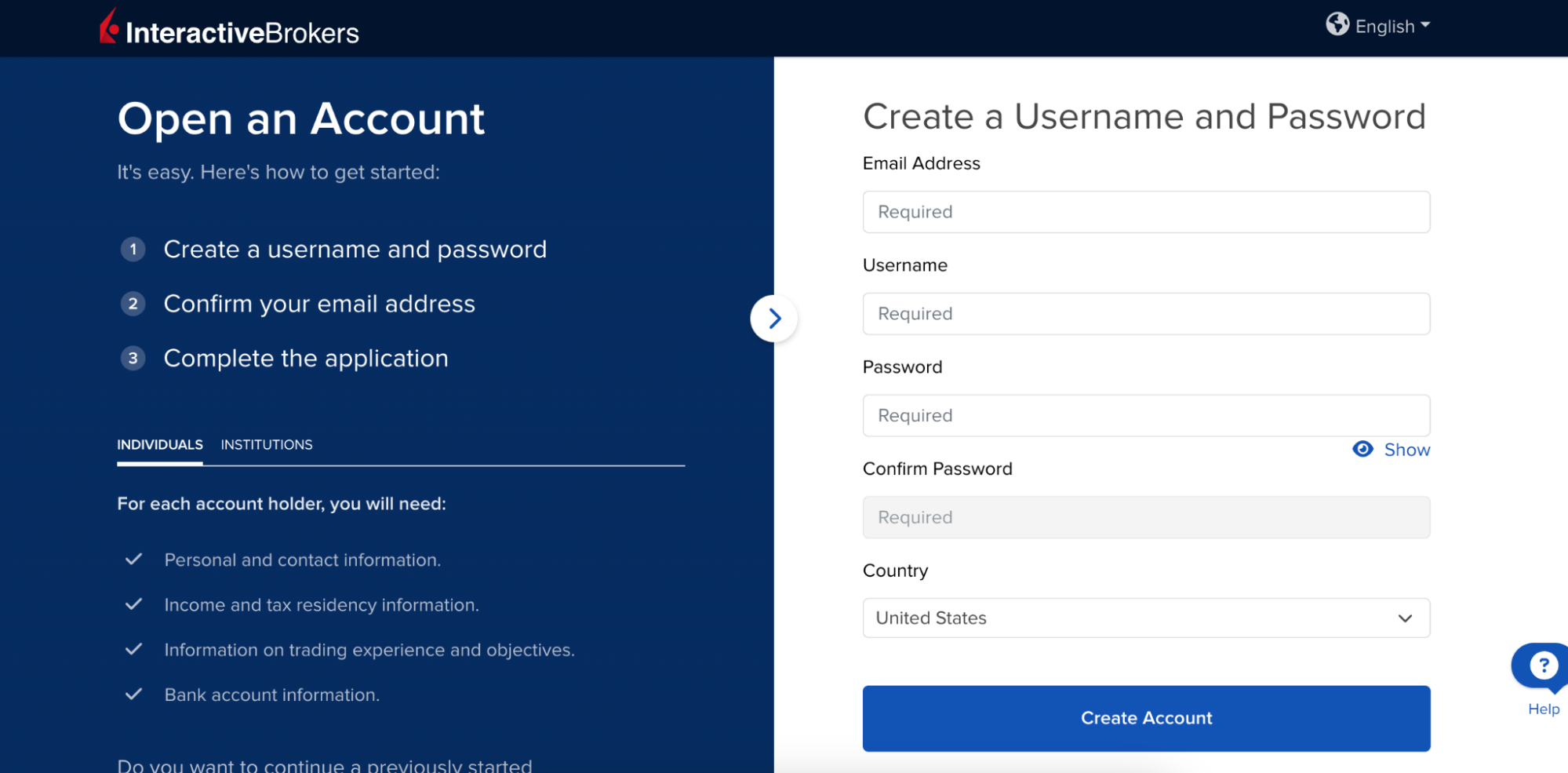Focus the Password input field
Image resolution: width=1568 pixels, height=773 pixels.
[1146, 416]
